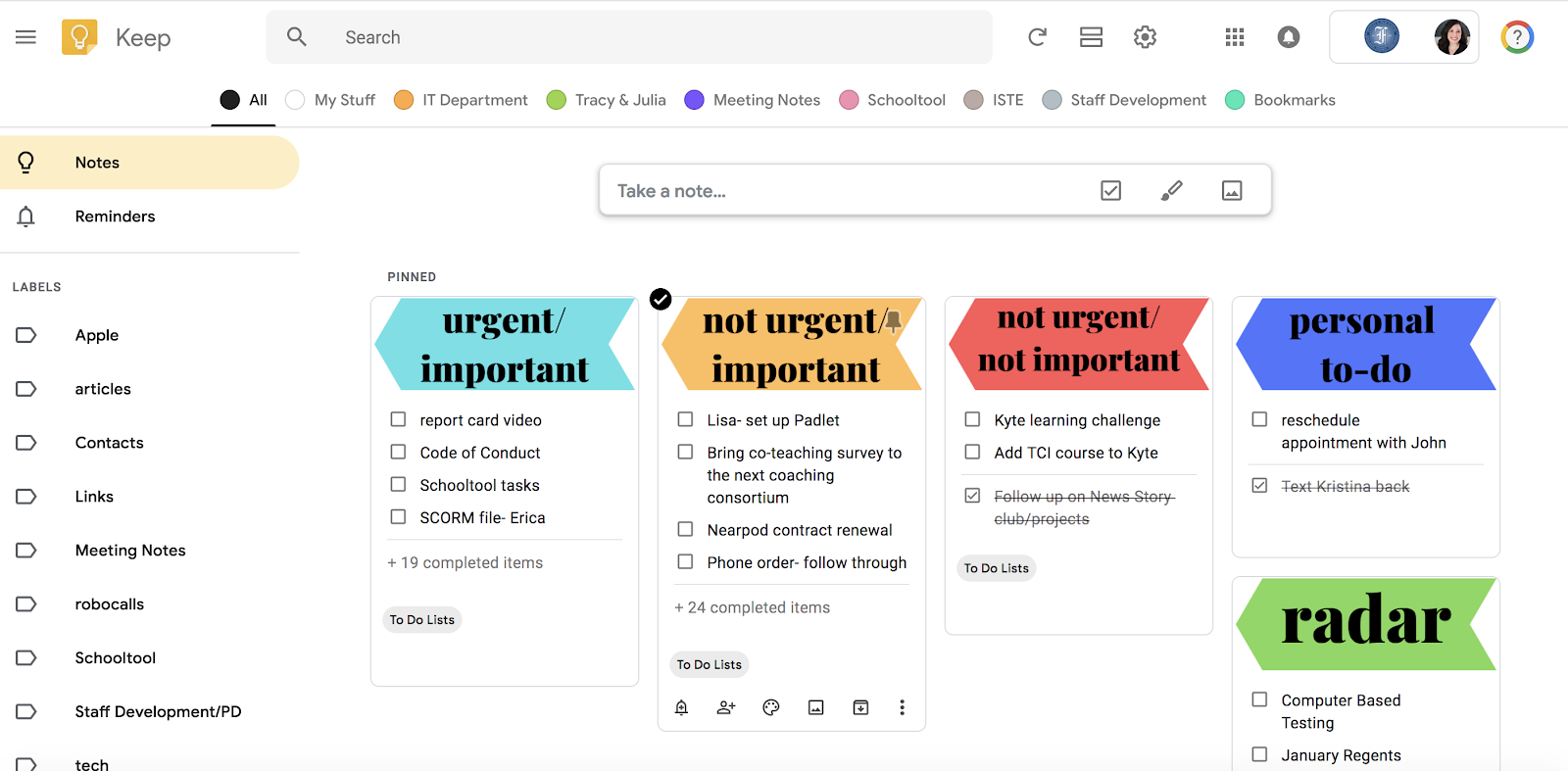Create a new drawing note
Image resolution: width=1568 pixels, height=771 pixels.
(1171, 190)
